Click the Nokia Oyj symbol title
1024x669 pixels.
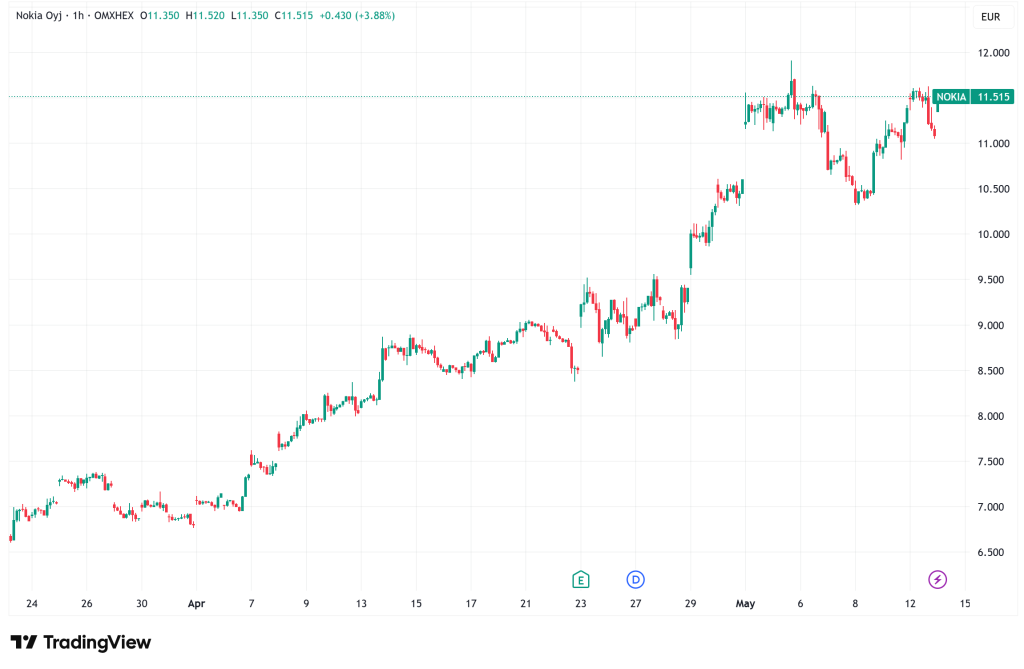pyautogui.click(x=39, y=16)
